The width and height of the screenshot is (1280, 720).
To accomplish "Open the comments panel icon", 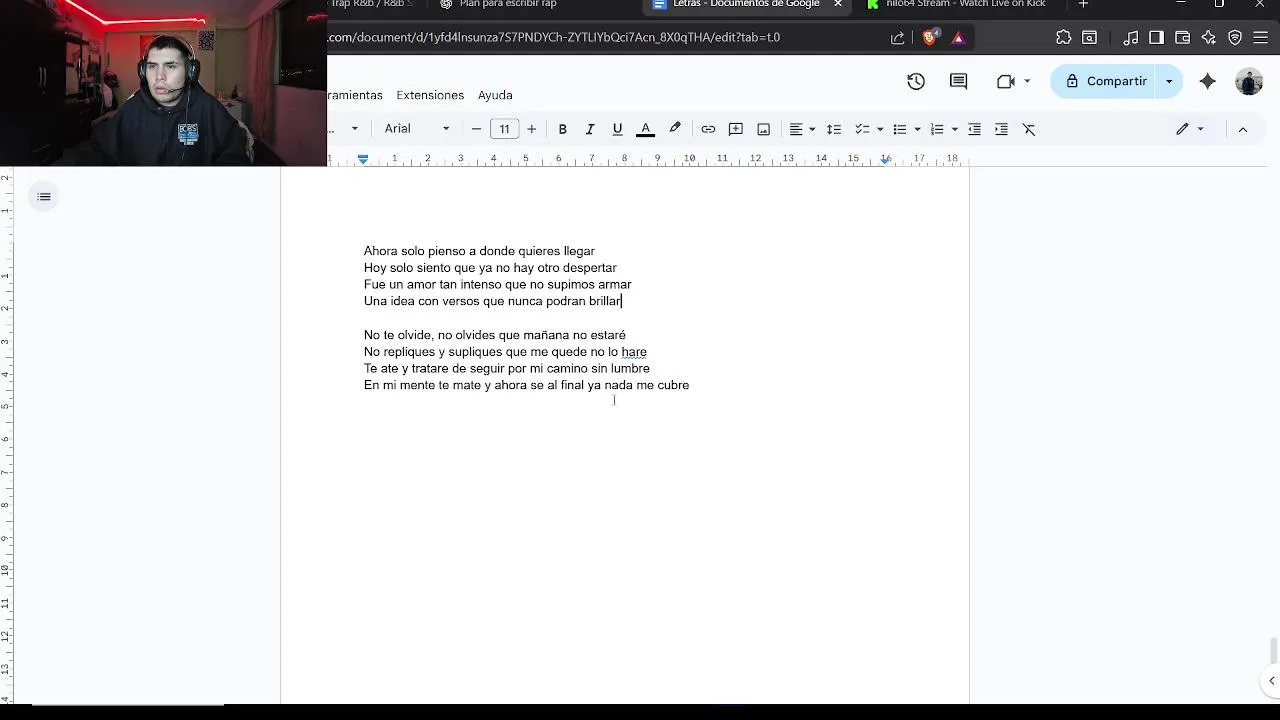I will pyautogui.click(x=958, y=81).
